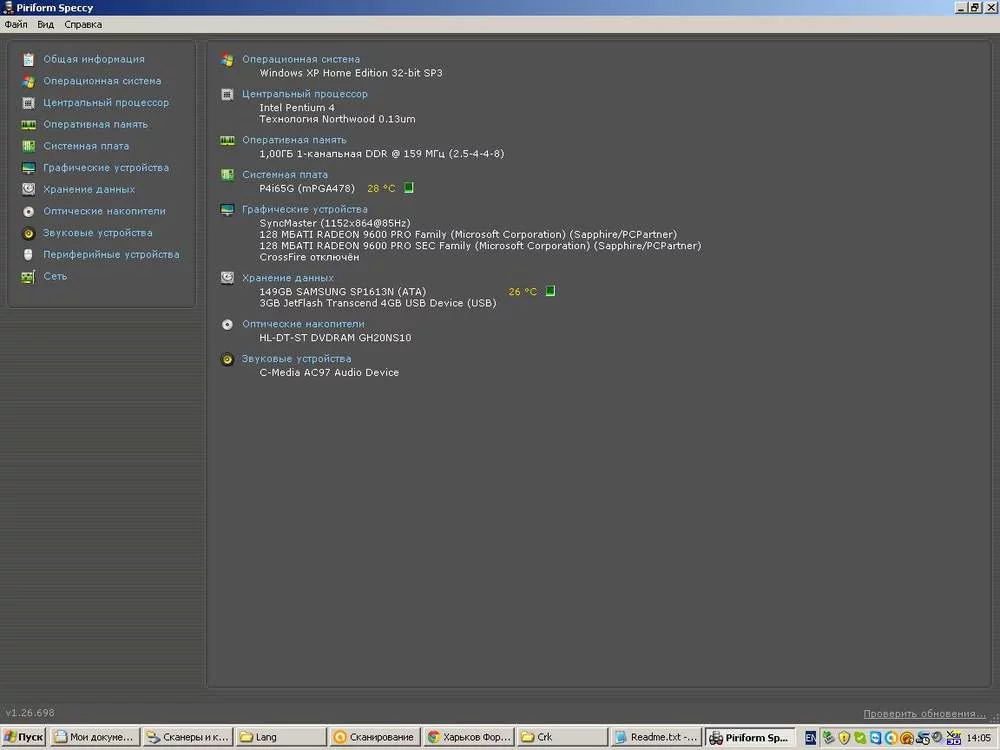Screen dimensions: 1000x750
Task: Click Проверить обновления link
Action: [x=925, y=714]
